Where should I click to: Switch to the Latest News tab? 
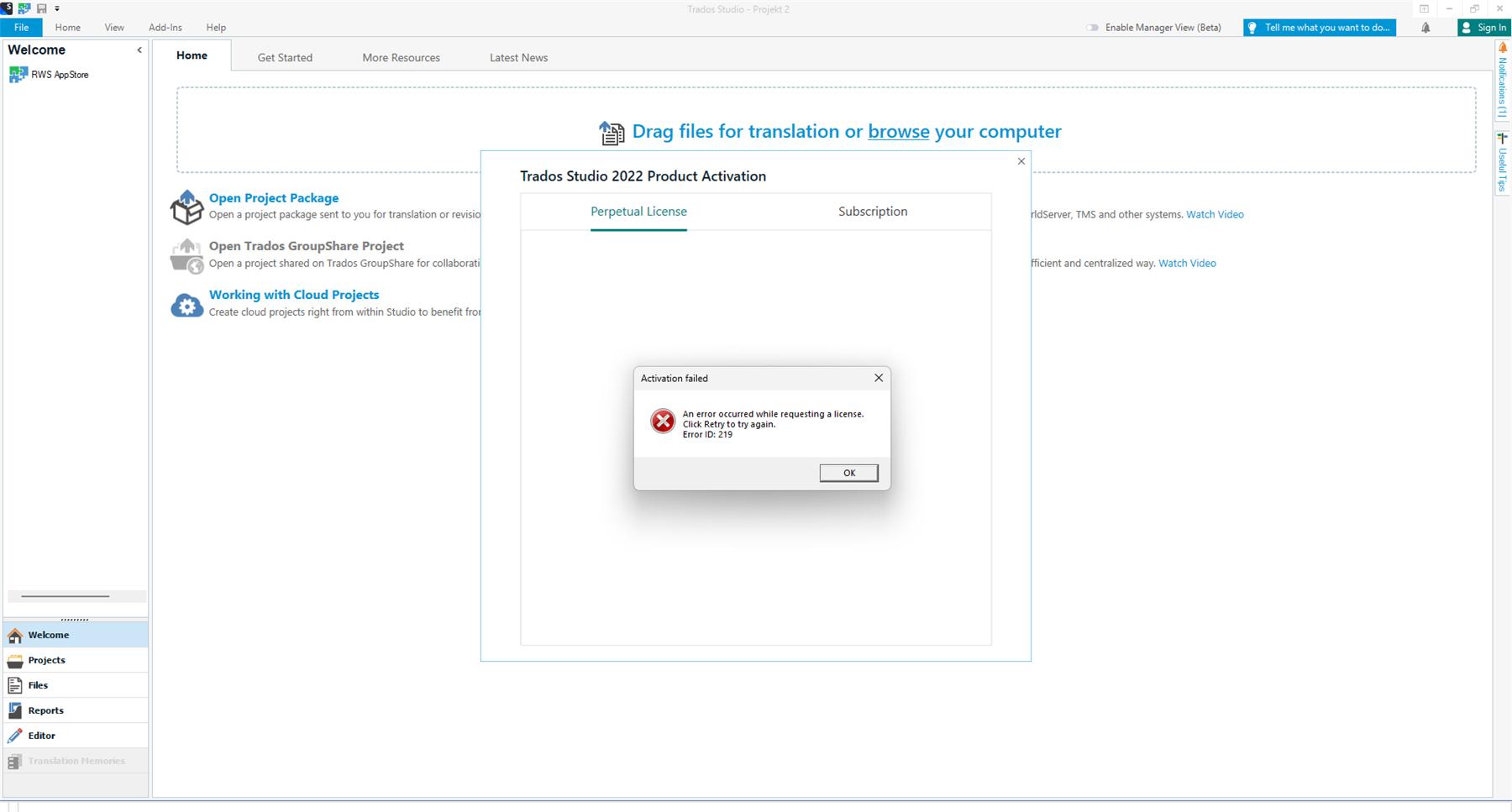518,57
